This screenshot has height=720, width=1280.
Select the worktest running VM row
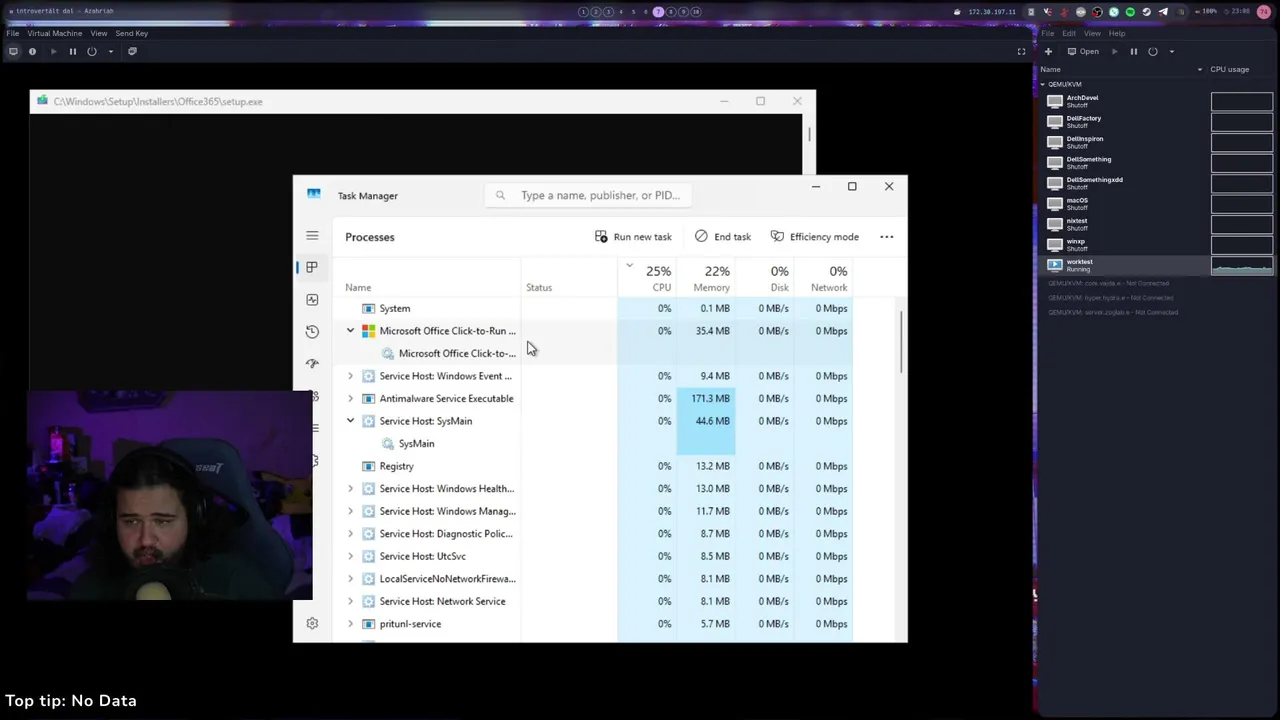[1156, 265]
